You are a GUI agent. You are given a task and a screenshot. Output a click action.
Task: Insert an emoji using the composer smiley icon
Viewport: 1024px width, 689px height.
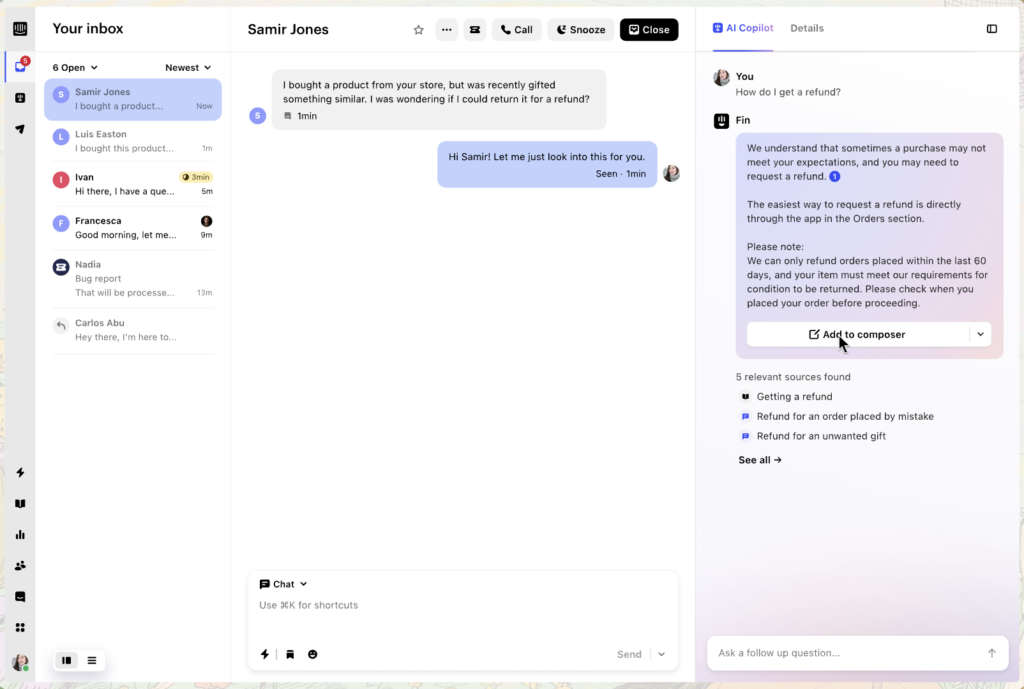coord(312,654)
